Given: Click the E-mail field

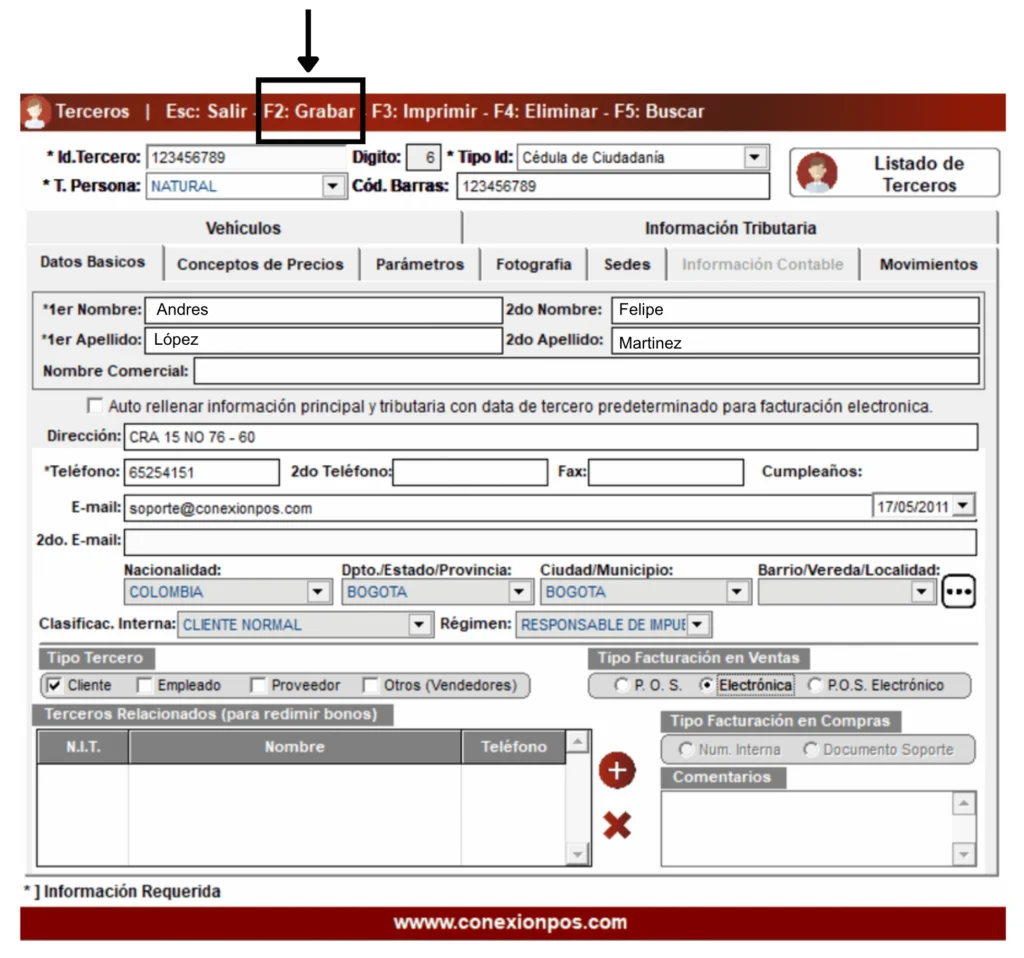Looking at the screenshot, I should 498,508.
